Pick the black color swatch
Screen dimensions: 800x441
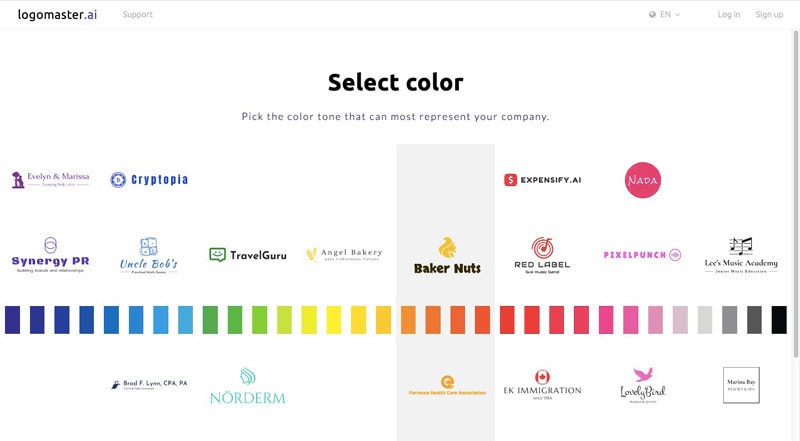(x=779, y=320)
